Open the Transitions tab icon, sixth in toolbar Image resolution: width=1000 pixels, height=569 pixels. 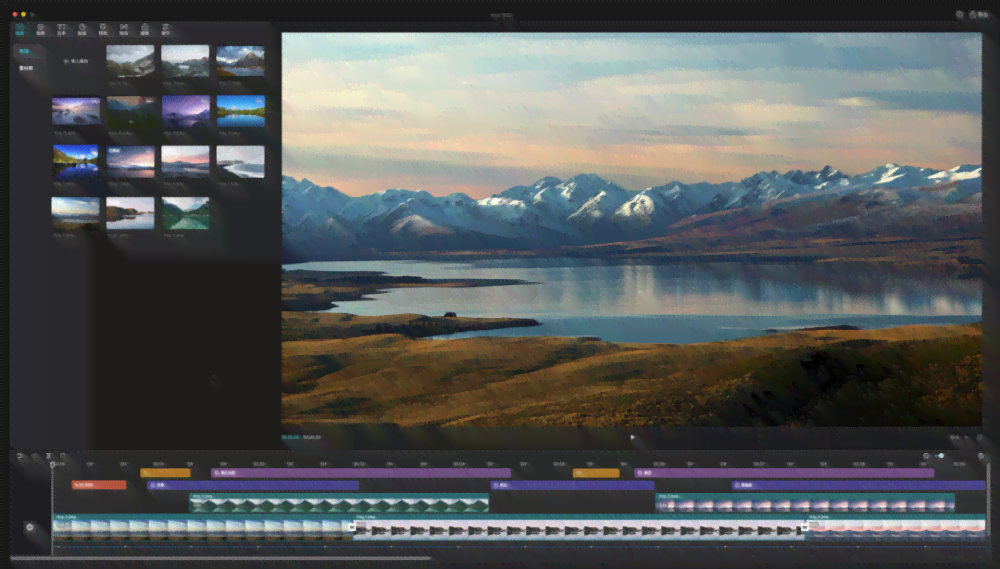(x=124, y=29)
